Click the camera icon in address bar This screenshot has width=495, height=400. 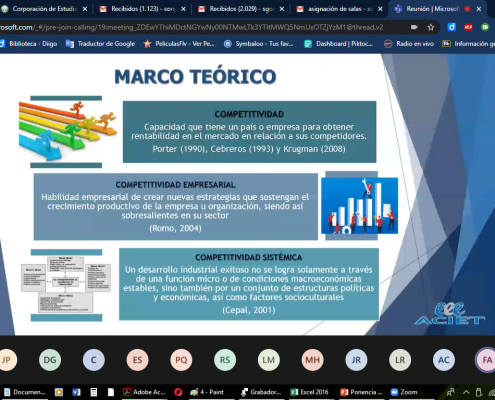coord(414,27)
